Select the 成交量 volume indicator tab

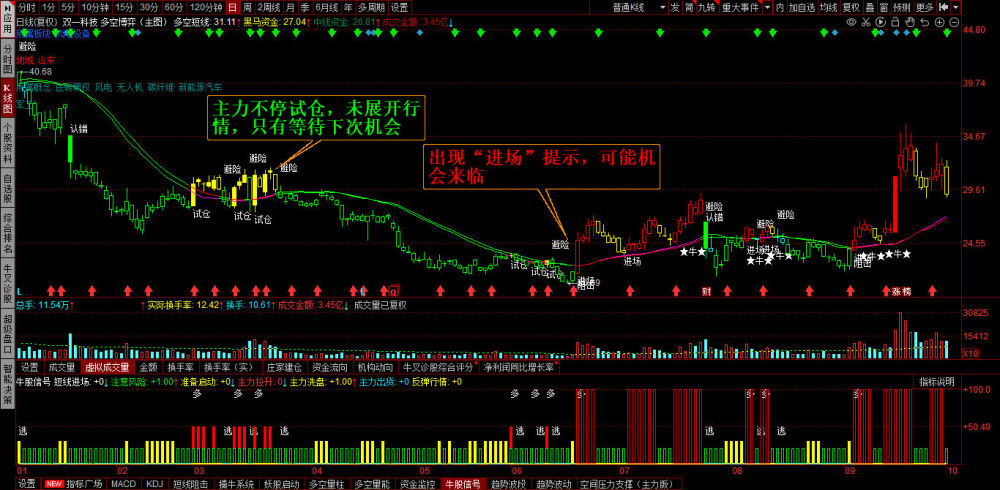[x=62, y=368]
